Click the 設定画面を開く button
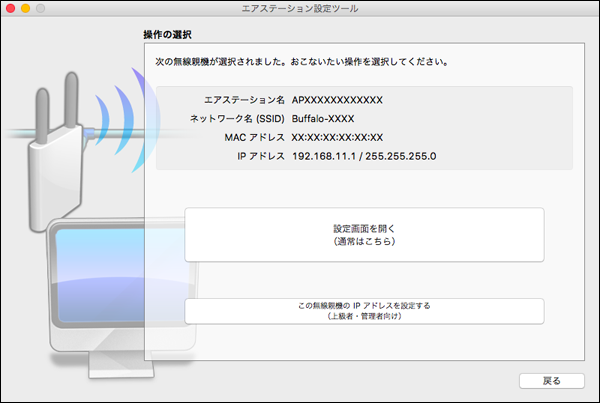Image resolution: width=600 pixels, height=403 pixels. point(364,235)
